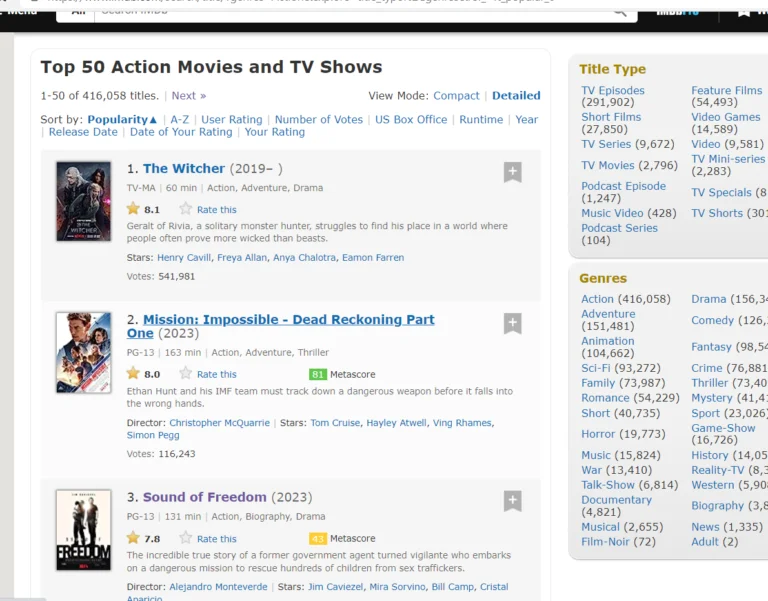The height and width of the screenshot is (601, 768).
Task: Add The Witcher to watchlist
Action: (x=512, y=172)
